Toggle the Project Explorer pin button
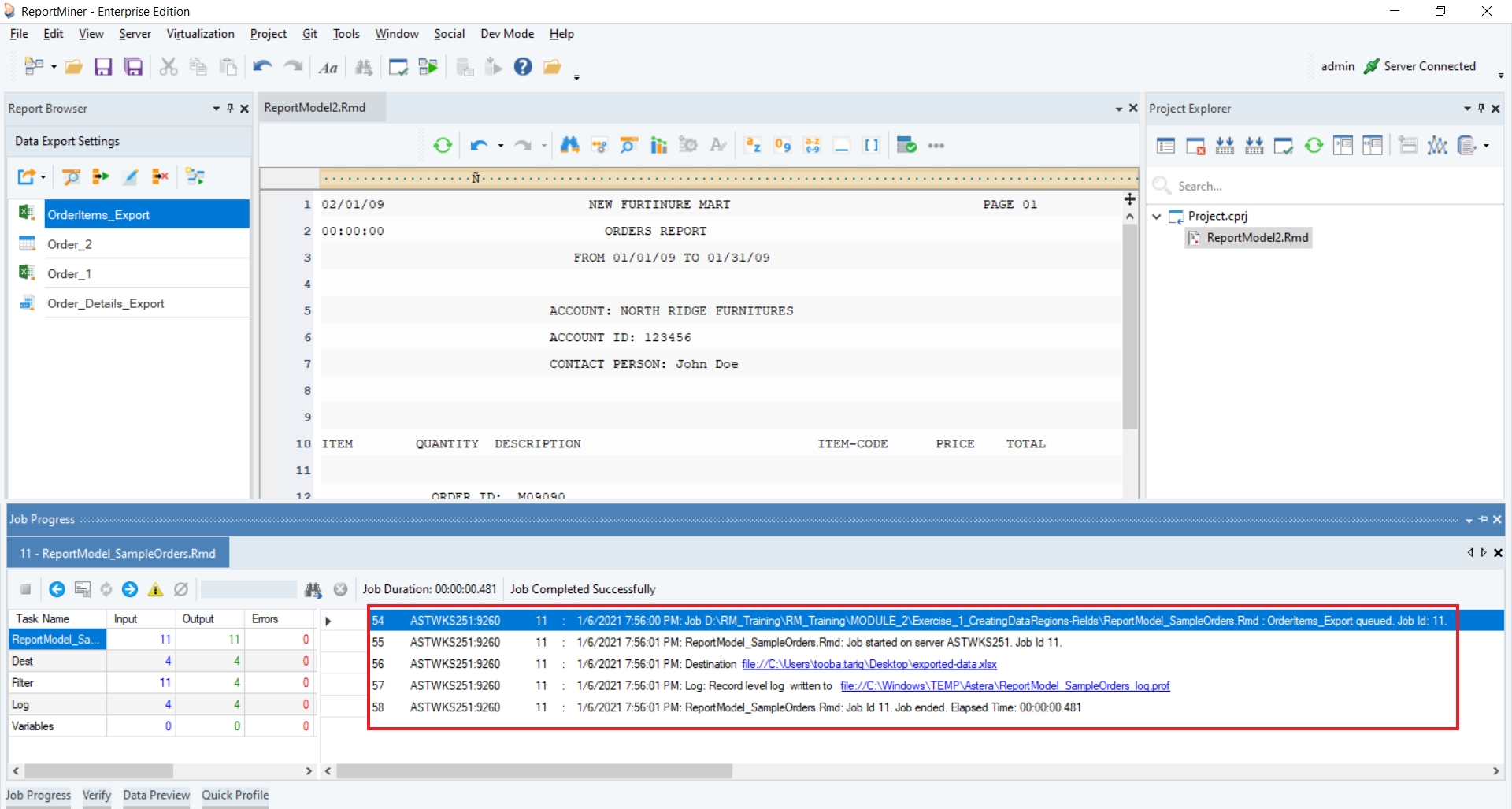 tap(1481, 109)
